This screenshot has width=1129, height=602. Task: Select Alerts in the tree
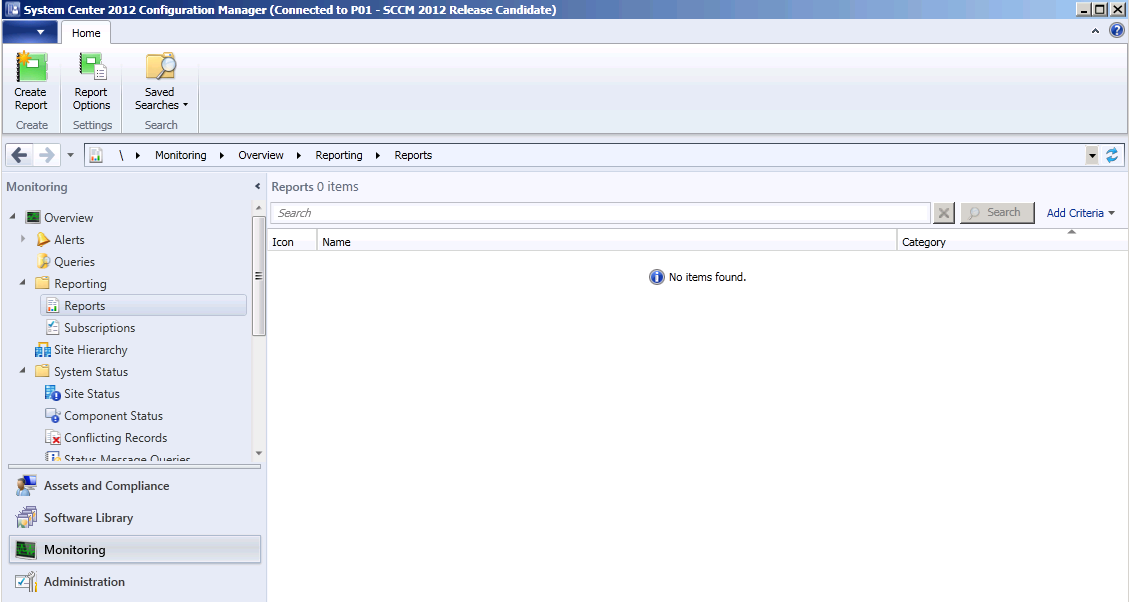[x=69, y=240]
